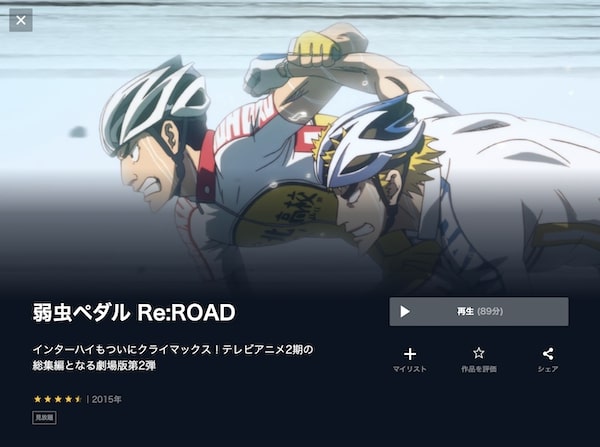Close the detail overlay with the X
Viewport: 600px width, 447px height.
(x=21, y=20)
